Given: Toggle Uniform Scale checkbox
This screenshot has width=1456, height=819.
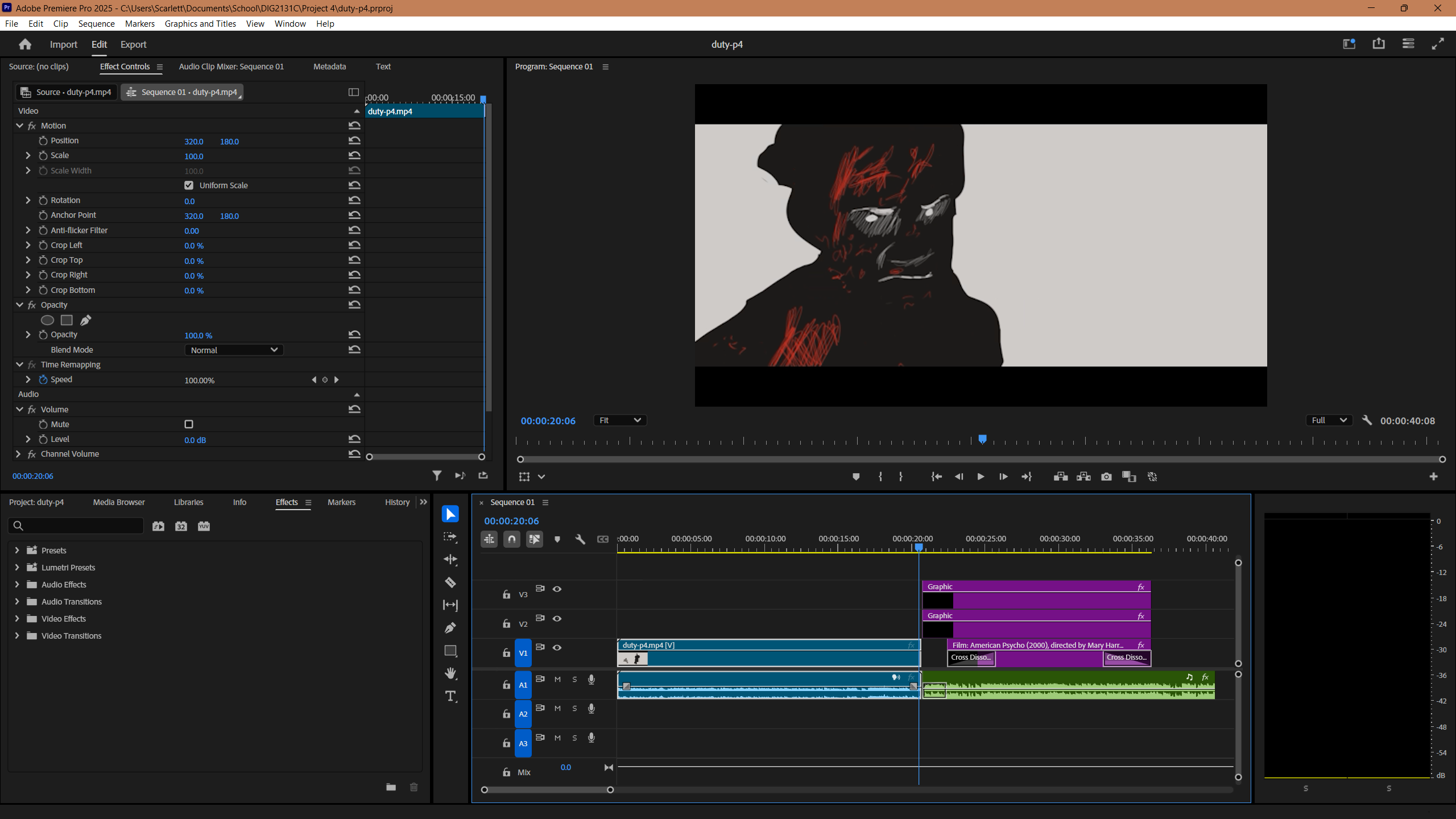Looking at the screenshot, I should 189,185.
